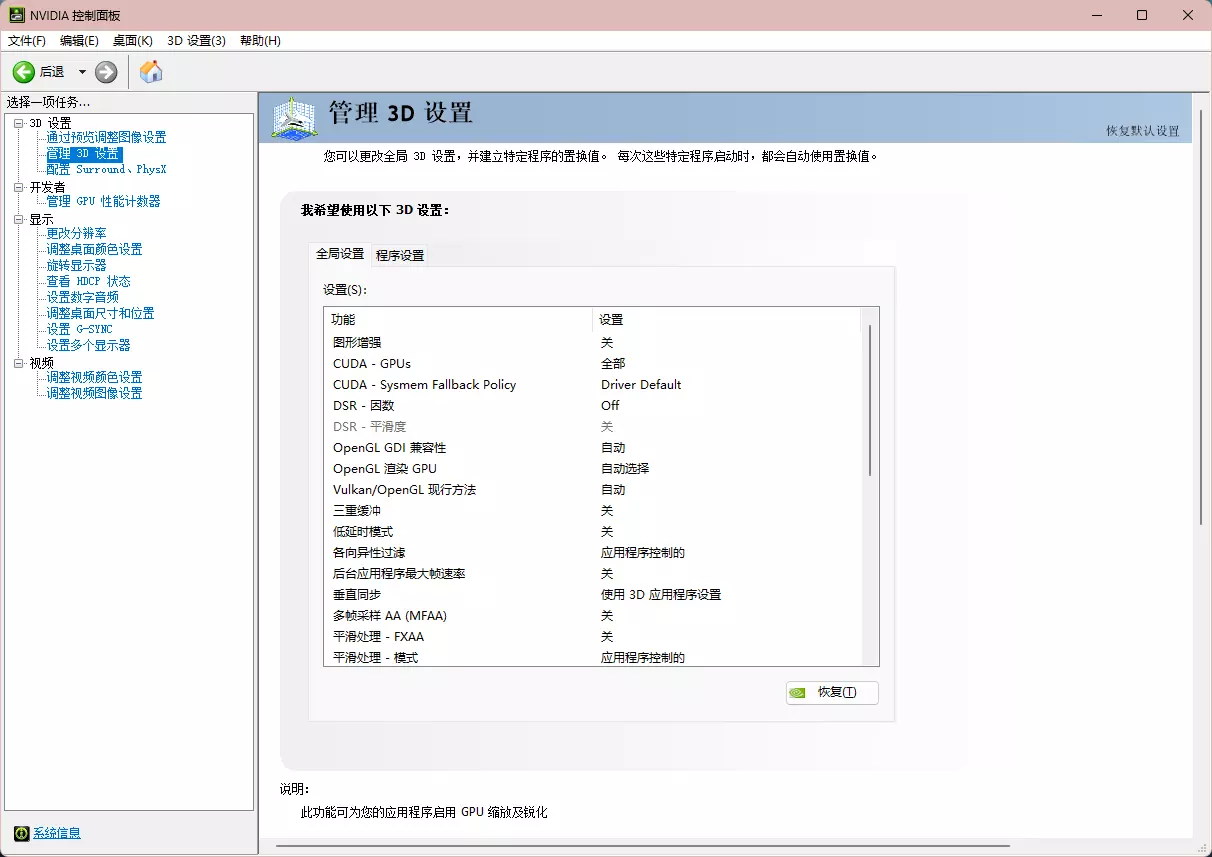The image size is (1212, 857).
Task: Open 设置数字音频
Action: click(x=82, y=297)
